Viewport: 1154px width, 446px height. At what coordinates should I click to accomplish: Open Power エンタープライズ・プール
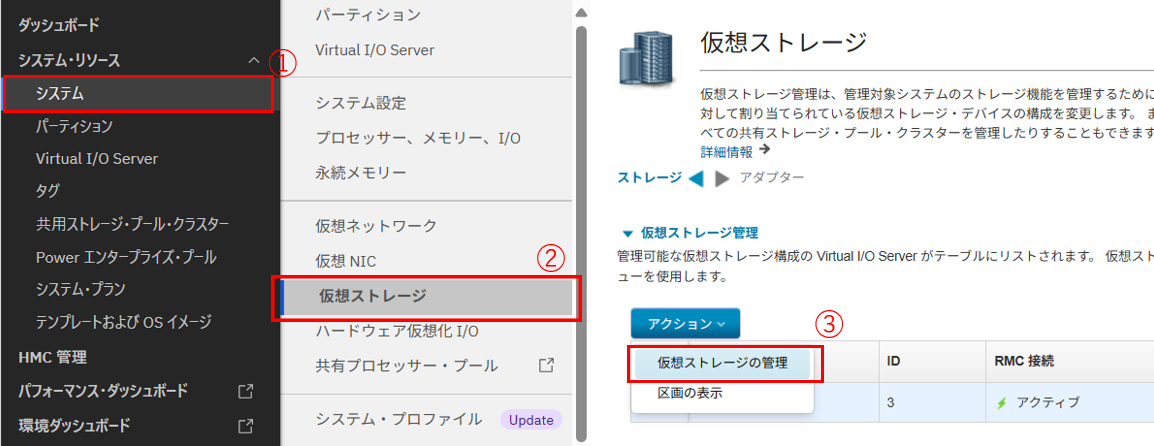tap(126, 257)
